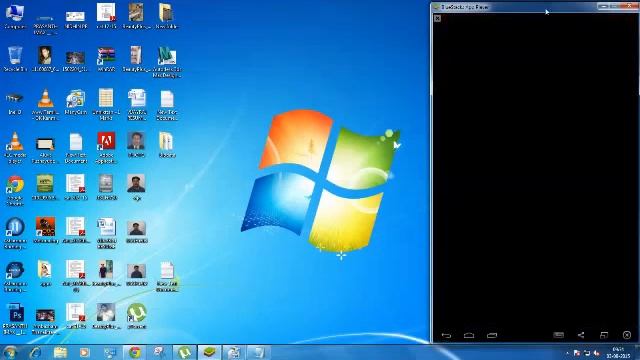Select the Recycle Bin desktop icon
Viewport: 640px width, 360px height.
pyautogui.click(x=15, y=59)
